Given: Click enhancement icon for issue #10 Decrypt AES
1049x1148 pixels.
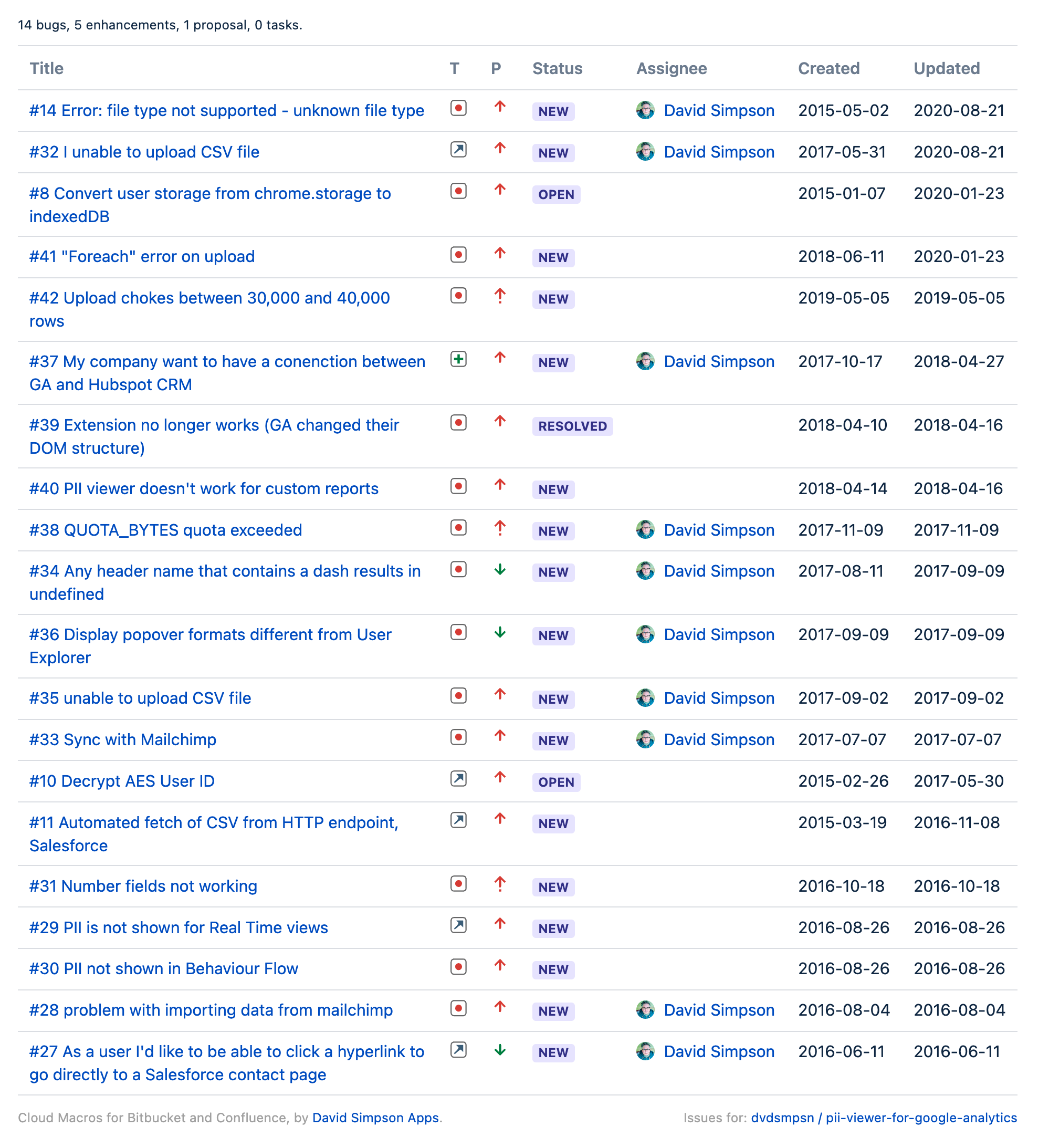Looking at the screenshot, I should (x=458, y=778).
